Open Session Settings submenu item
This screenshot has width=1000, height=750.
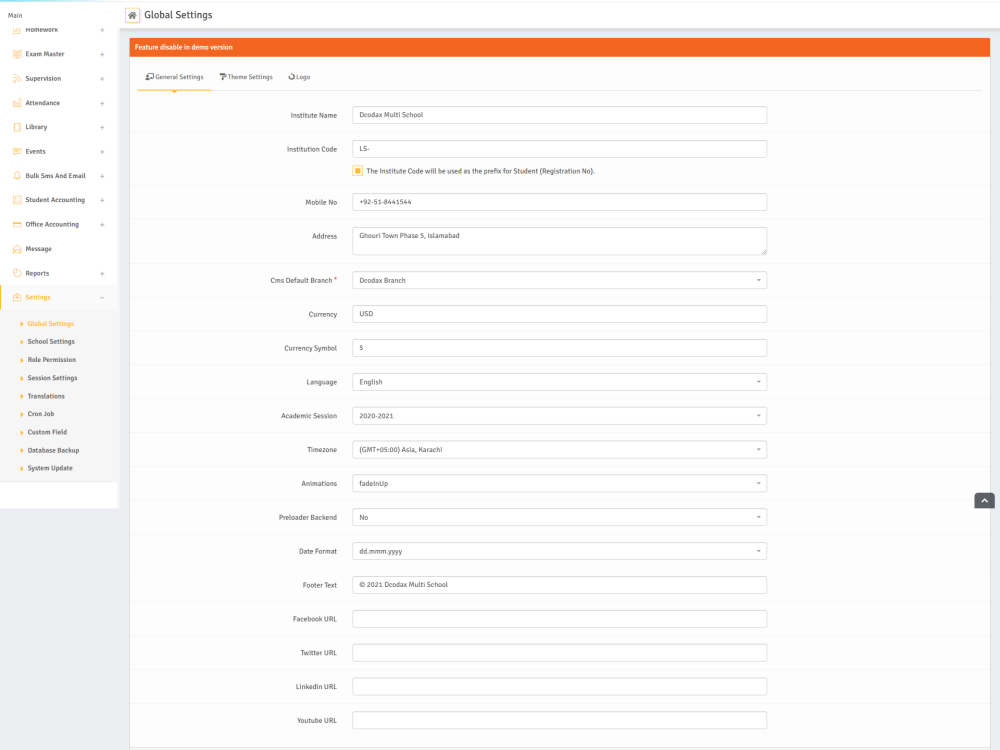(52, 378)
